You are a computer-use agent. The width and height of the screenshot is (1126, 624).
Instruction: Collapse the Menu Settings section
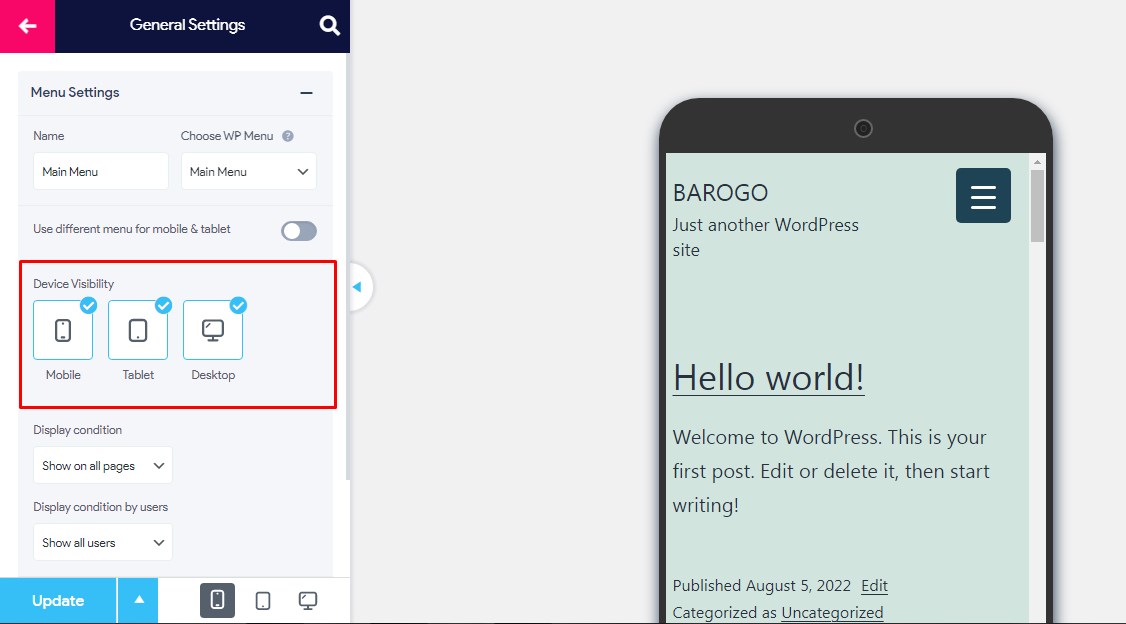click(307, 93)
